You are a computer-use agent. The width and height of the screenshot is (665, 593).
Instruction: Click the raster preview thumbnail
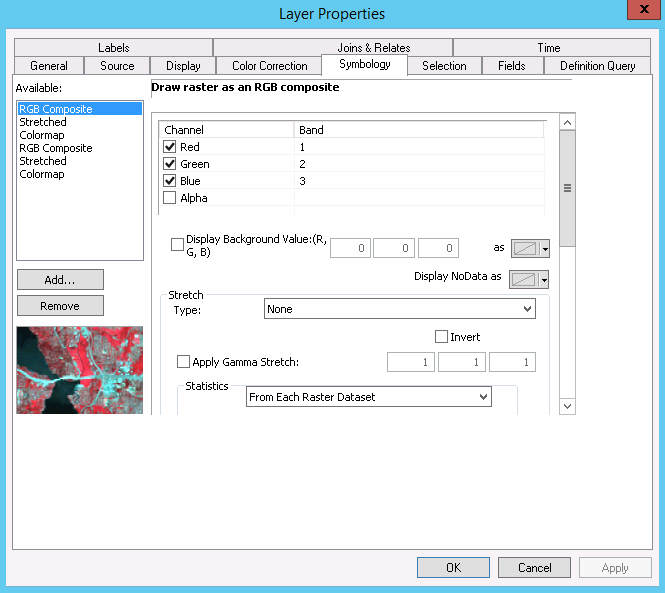[x=80, y=369]
